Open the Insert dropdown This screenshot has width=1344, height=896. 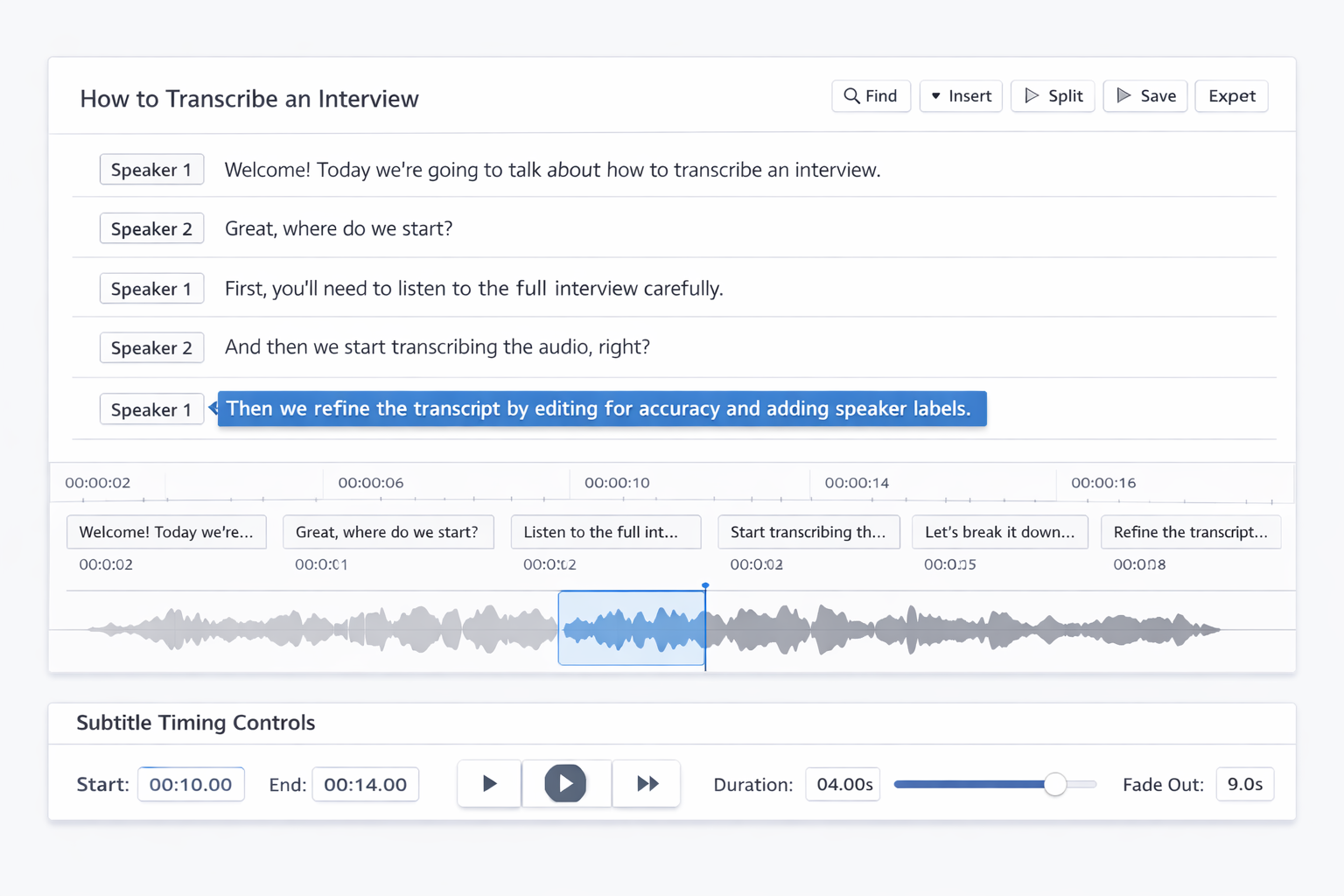click(x=961, y=96)
